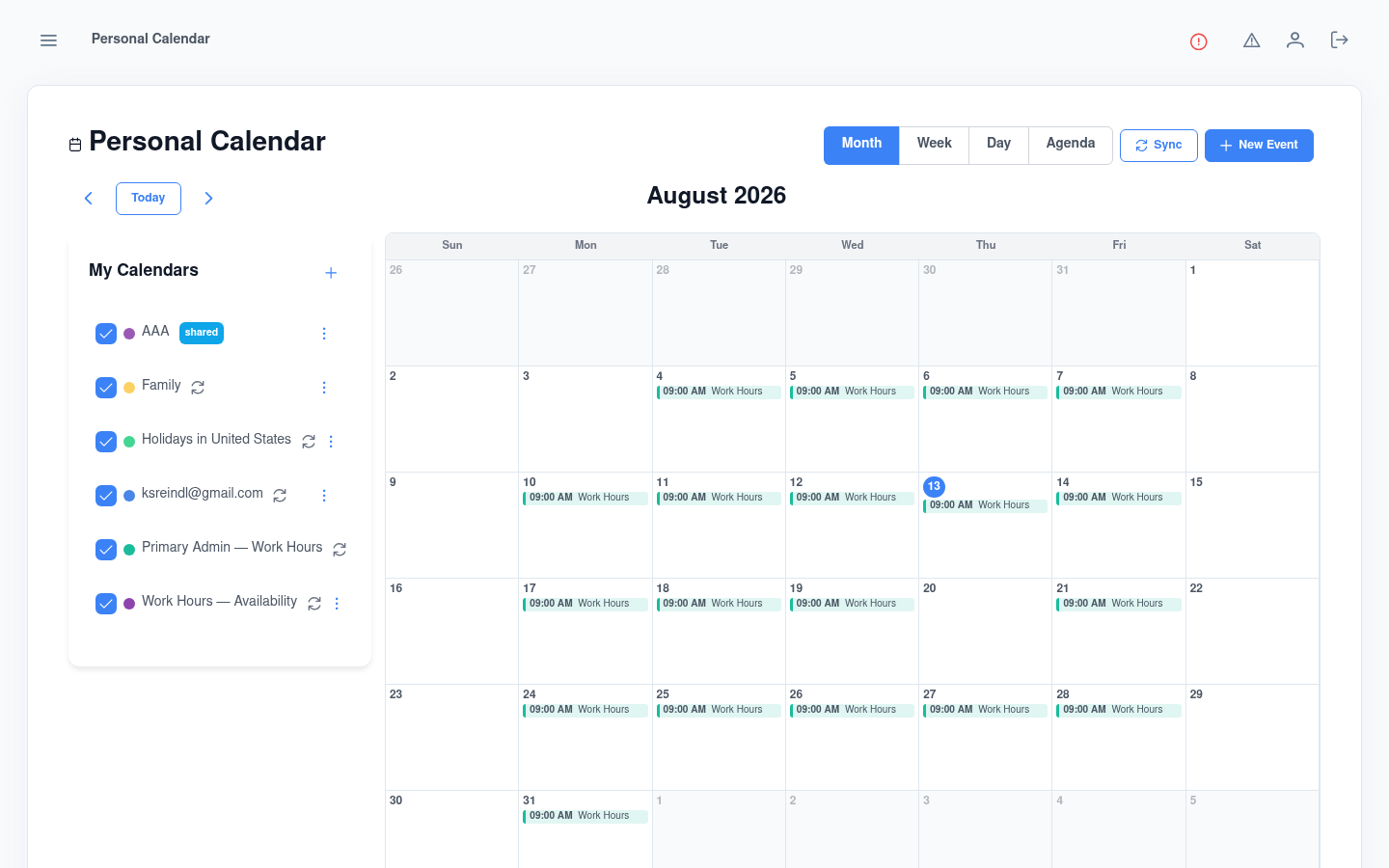Click the red alert circle icon
This screenshot has height=868, width=1389.
1199,41
